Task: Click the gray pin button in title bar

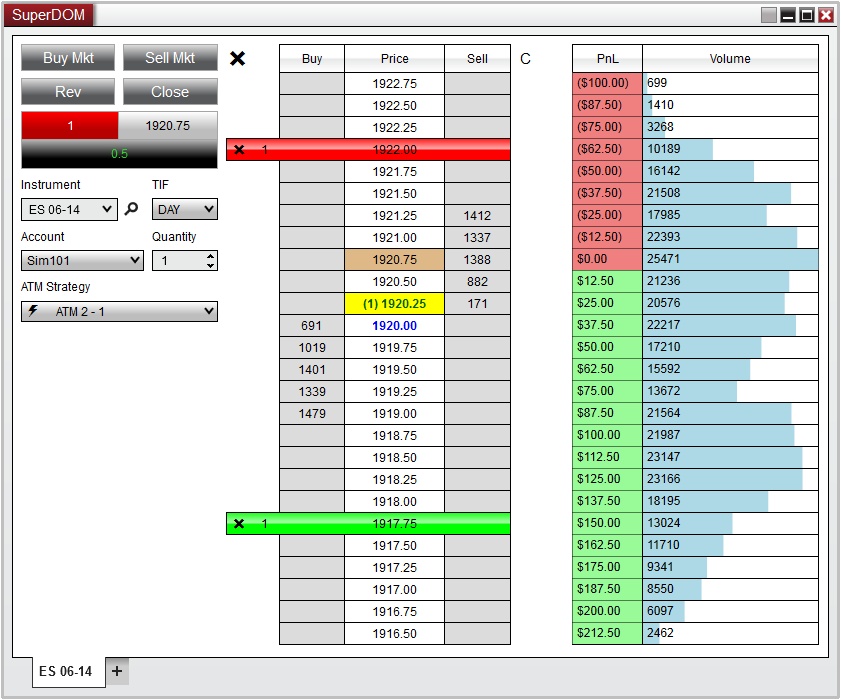Action: point(768,15)
